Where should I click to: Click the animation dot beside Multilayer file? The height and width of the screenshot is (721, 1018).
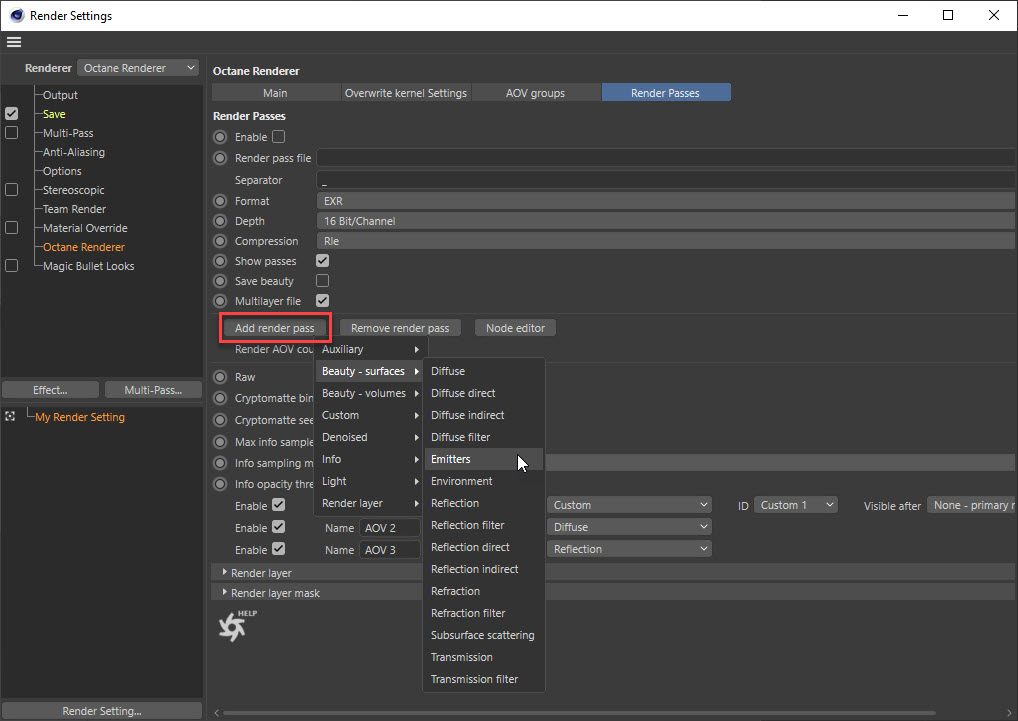point(220,301)
